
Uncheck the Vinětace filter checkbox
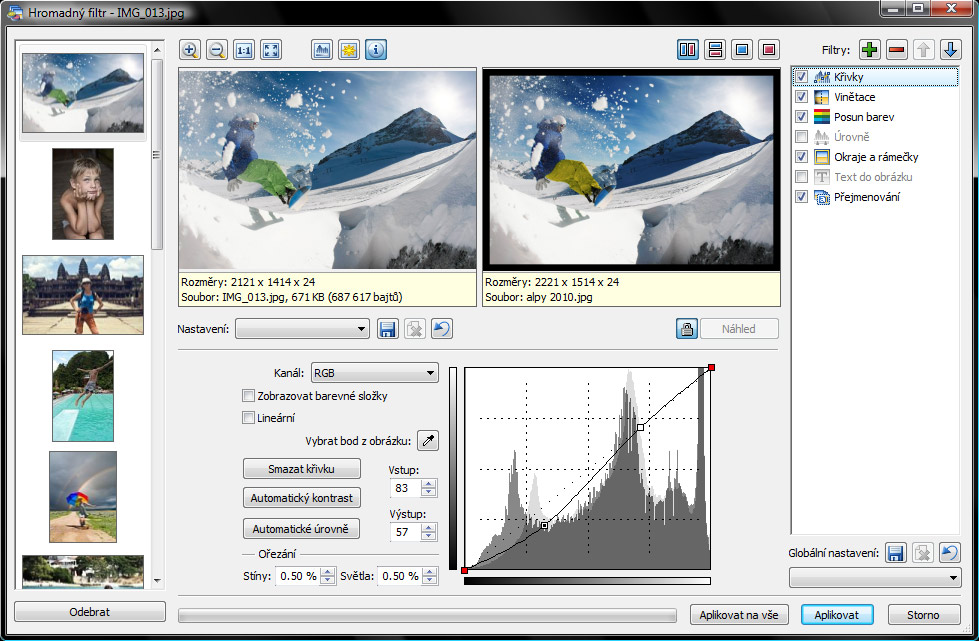[x=802, y=97]
